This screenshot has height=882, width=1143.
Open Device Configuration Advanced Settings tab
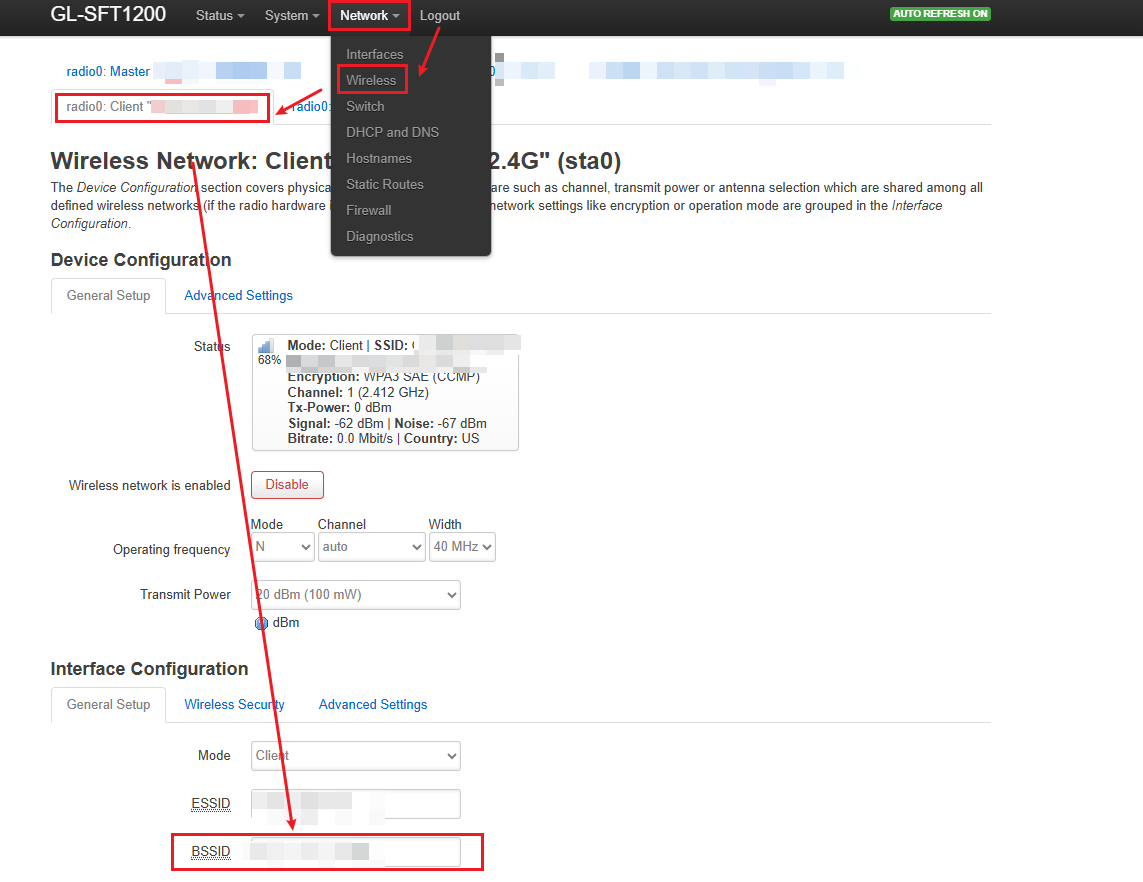(x=238, y=296)
